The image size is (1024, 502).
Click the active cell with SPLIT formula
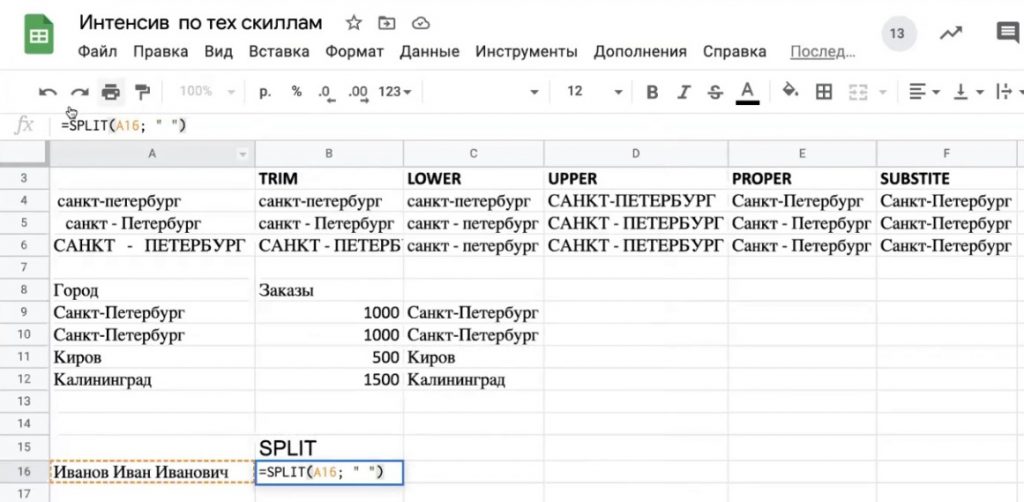[329, 472]
